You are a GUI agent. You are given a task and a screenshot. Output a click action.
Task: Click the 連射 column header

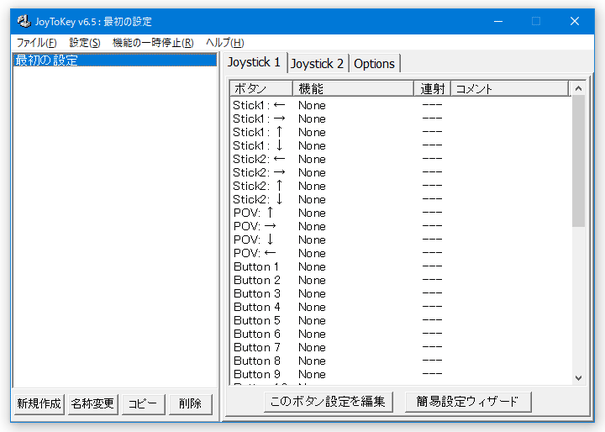tap(432, 89)
